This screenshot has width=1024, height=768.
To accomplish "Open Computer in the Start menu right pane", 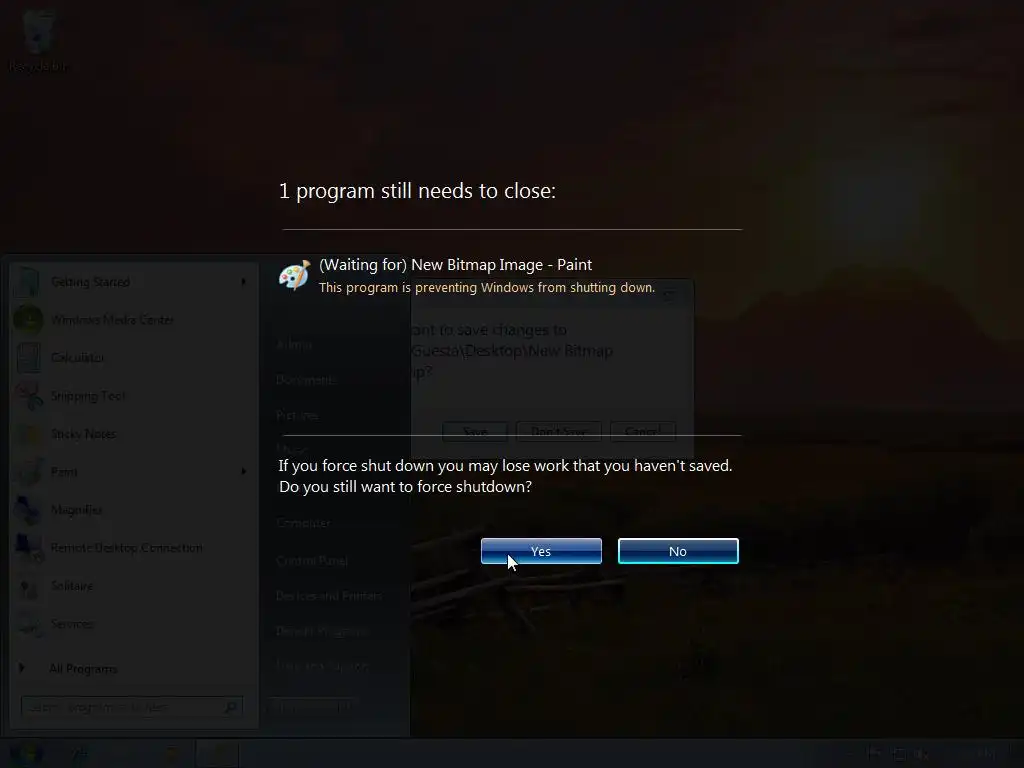I will [x=304, y=522].
